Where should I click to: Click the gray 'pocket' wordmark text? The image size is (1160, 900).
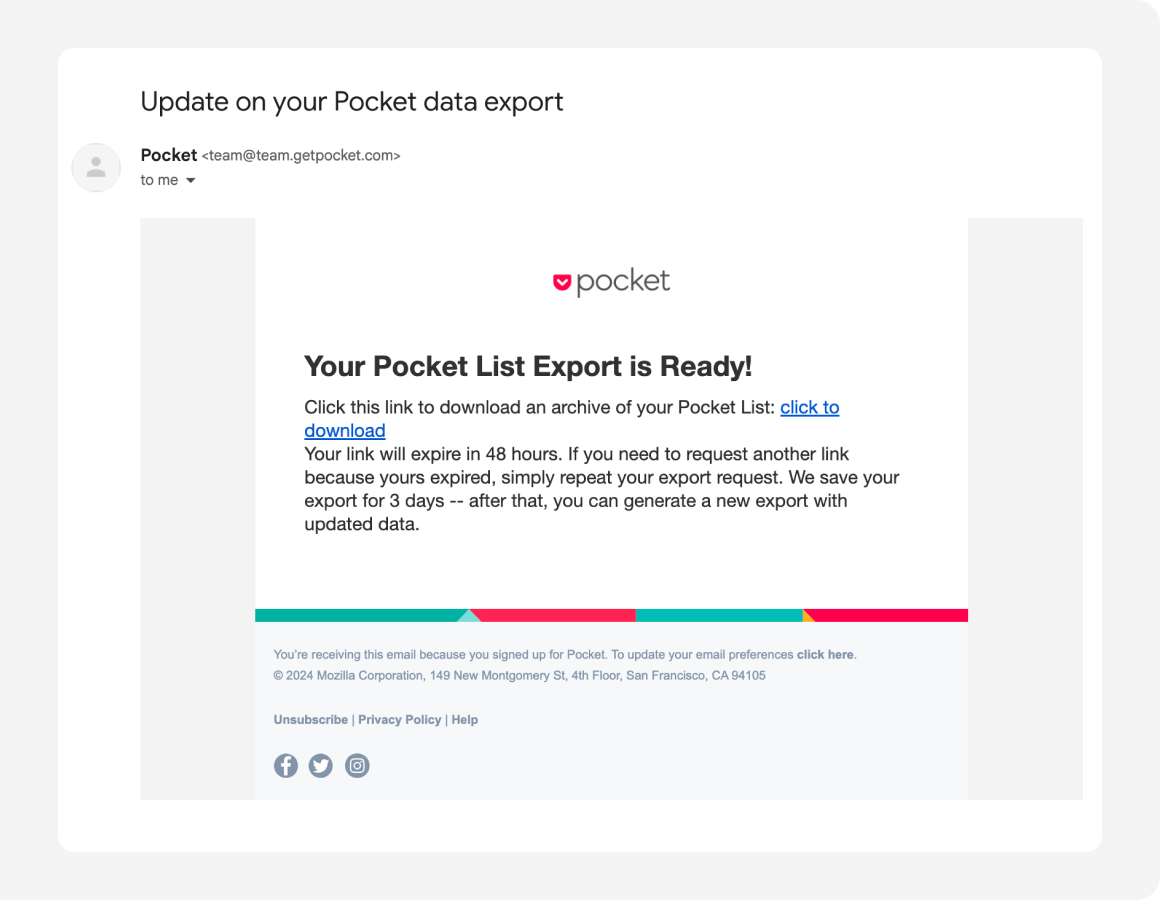pyautogui.click(x=623, y=282)
